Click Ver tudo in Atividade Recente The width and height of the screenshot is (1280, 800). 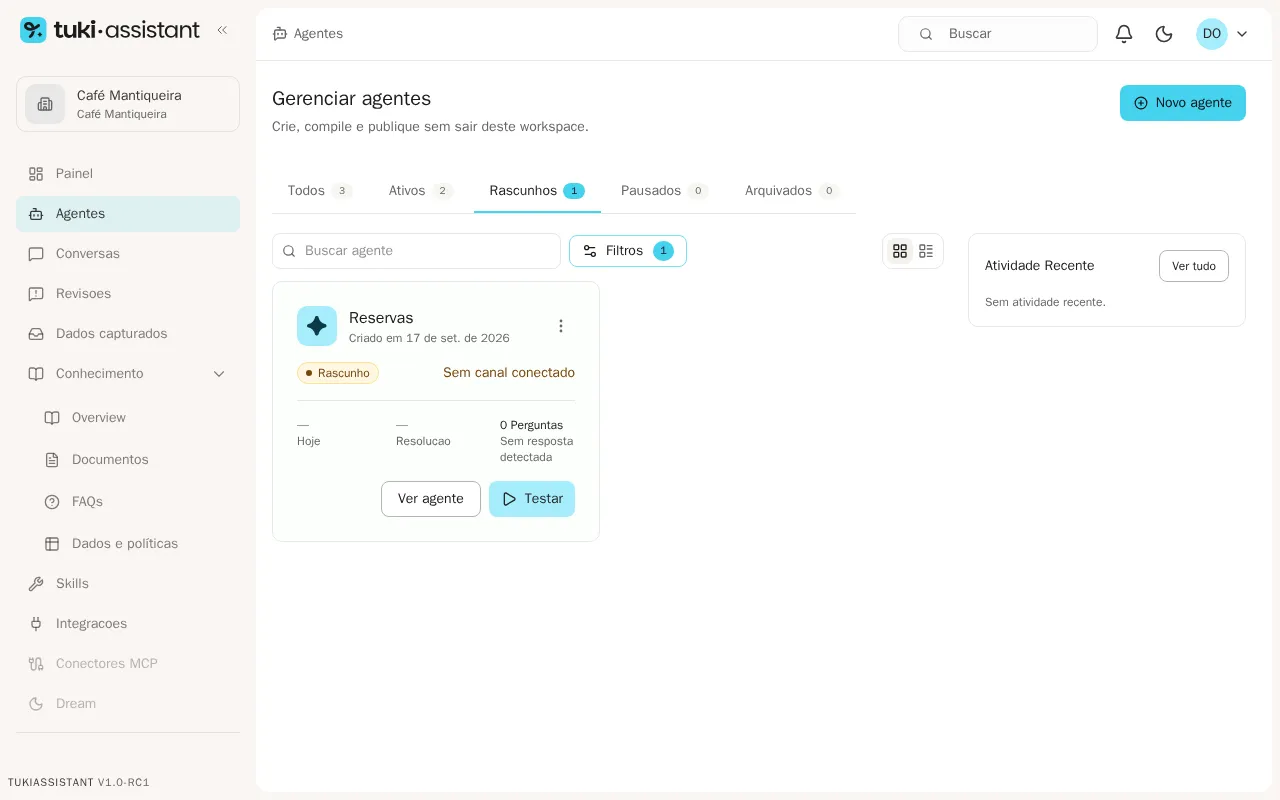[1194, 266]
